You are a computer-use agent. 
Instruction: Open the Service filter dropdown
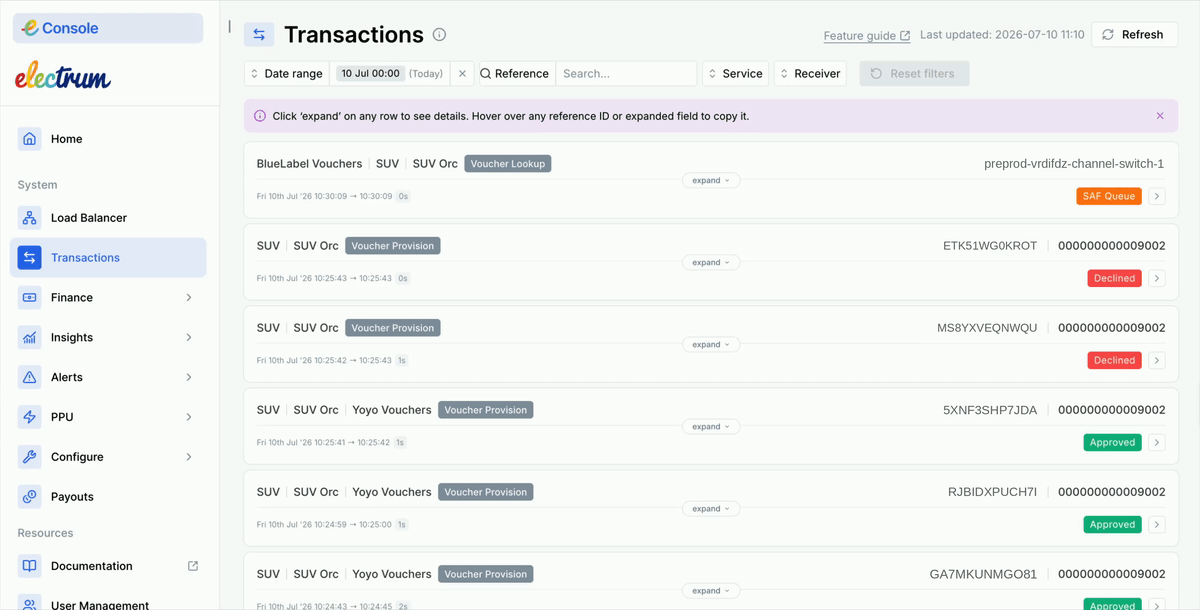[736, 74]
